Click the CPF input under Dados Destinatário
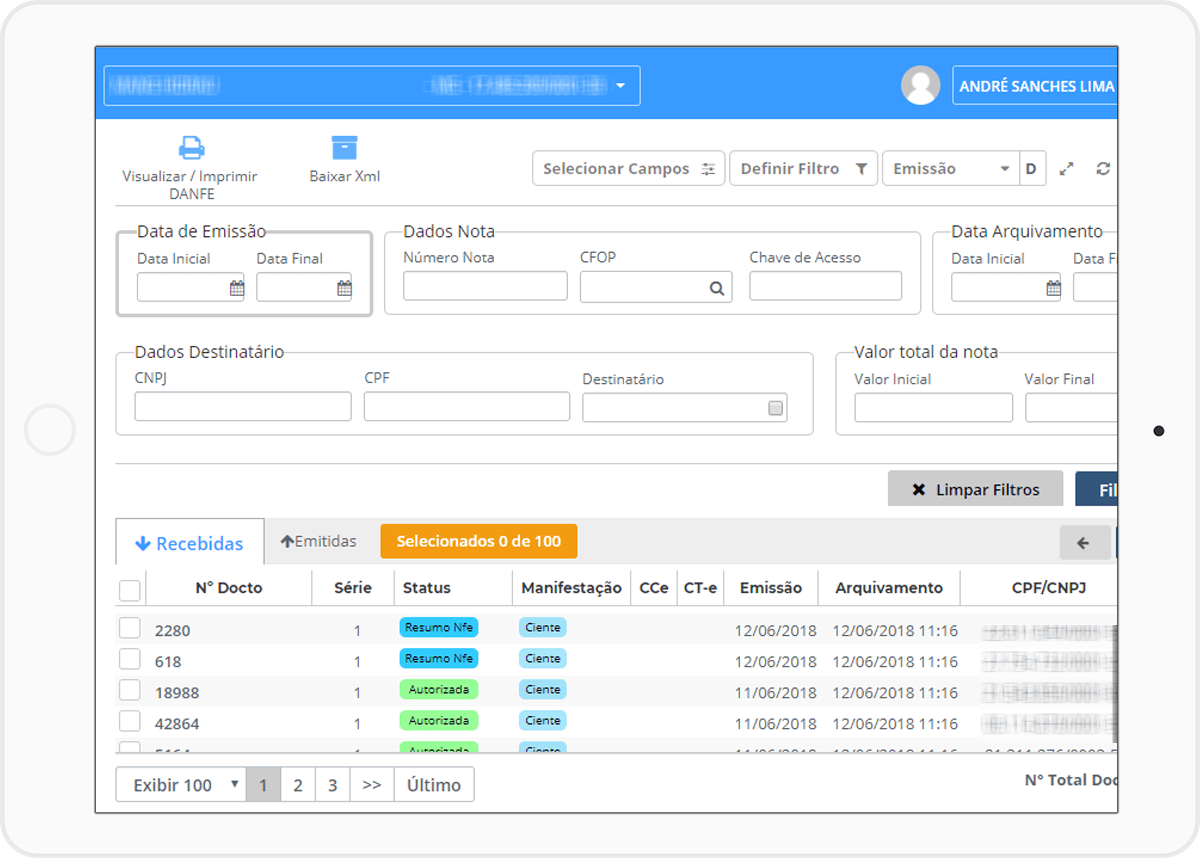Screen dimensions: 1200x858 (x=467, y=407)
